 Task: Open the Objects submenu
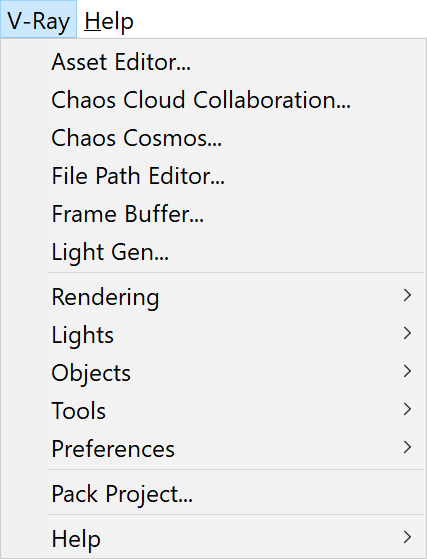coord(236,373)
